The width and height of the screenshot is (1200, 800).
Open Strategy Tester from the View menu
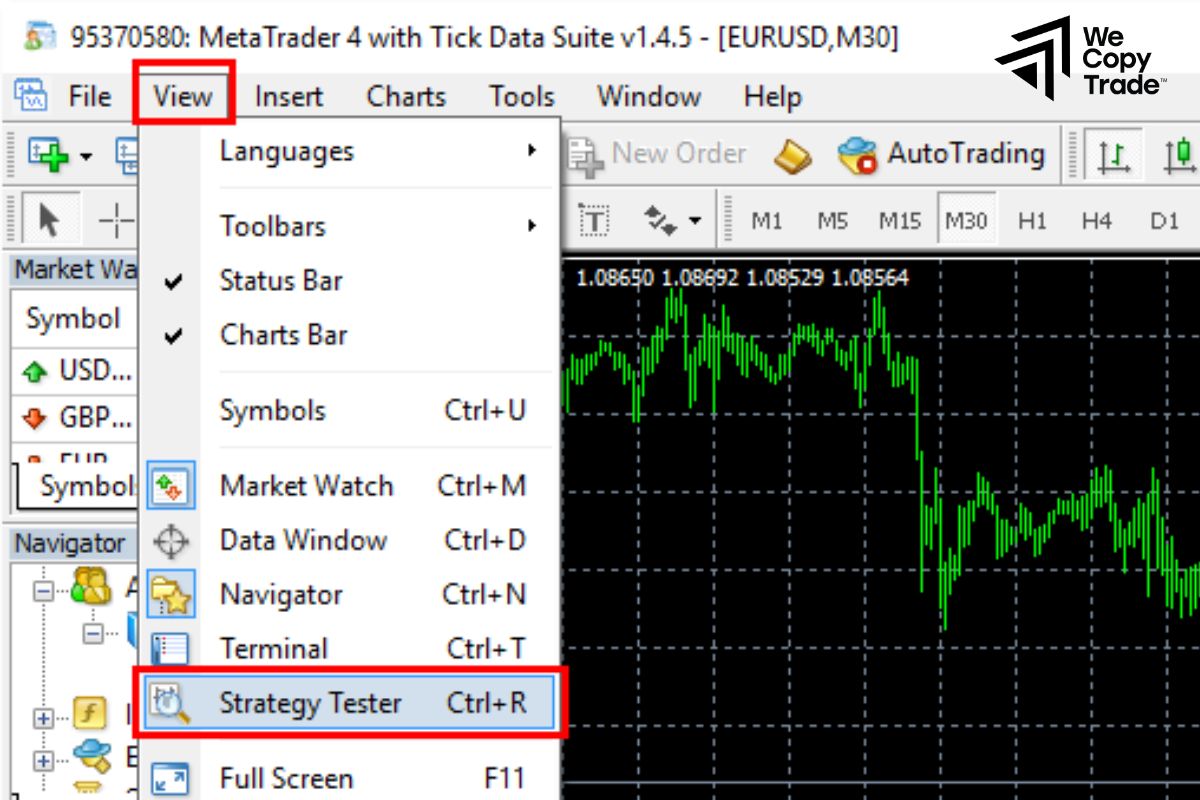point(311,703)
